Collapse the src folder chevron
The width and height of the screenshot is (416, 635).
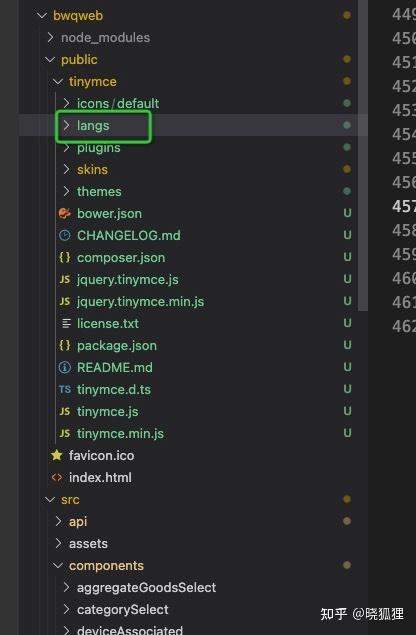pyautogui.click(x=50, y=499)
